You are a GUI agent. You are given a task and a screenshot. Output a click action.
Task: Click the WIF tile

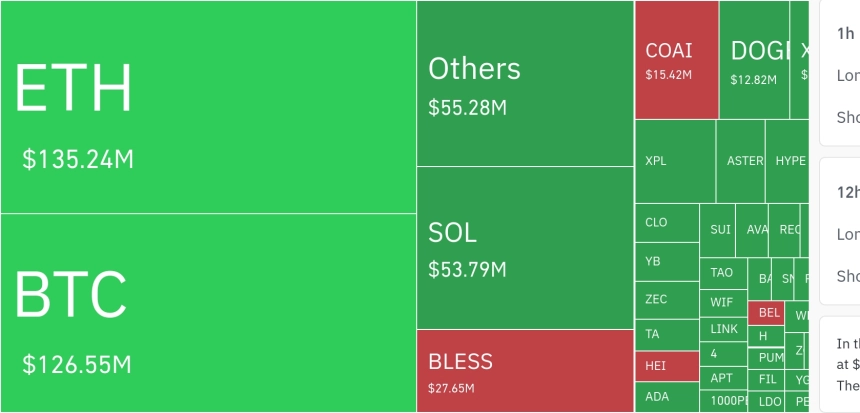(722, 301)
